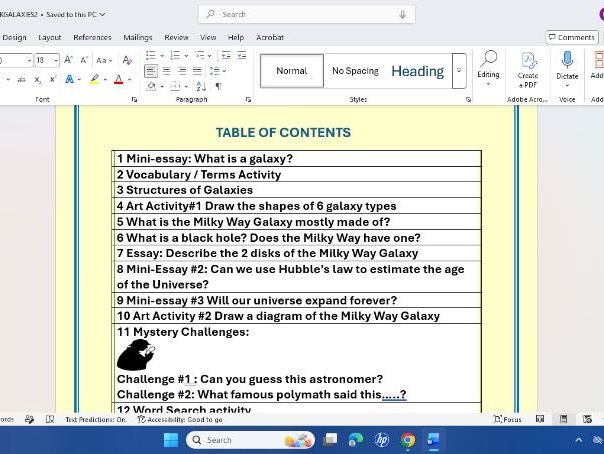Screen dimensions: 604x454
Task: Apply the Normal style
Action: (292, 71)
